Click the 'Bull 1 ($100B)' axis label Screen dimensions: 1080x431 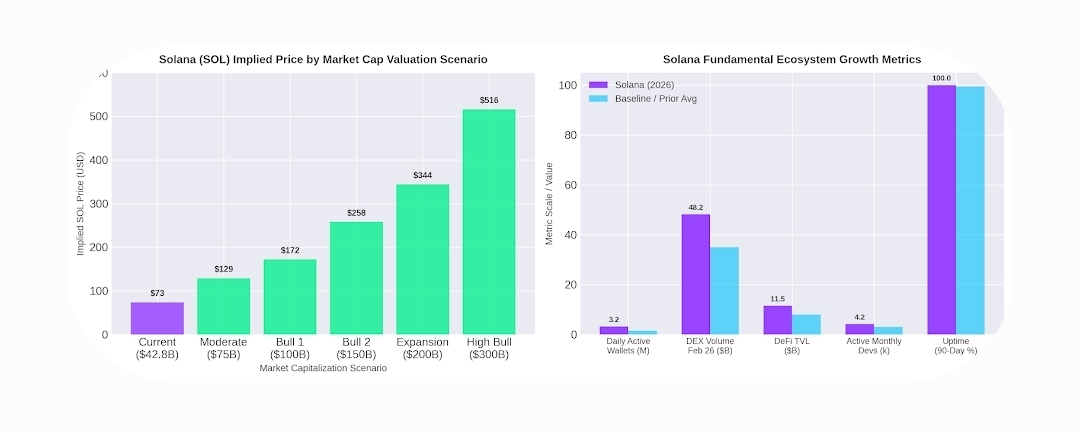290,348
